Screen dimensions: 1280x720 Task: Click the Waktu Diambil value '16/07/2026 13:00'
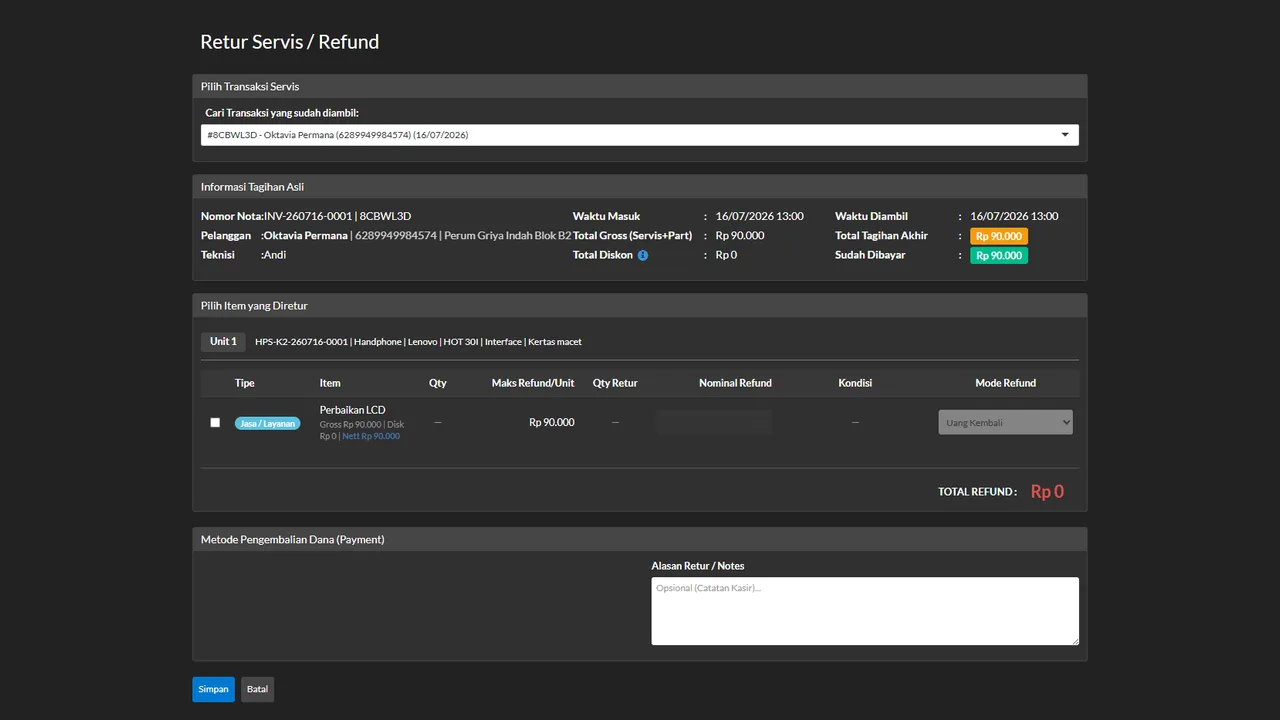pyautogui.click(x=1014, y=216)
